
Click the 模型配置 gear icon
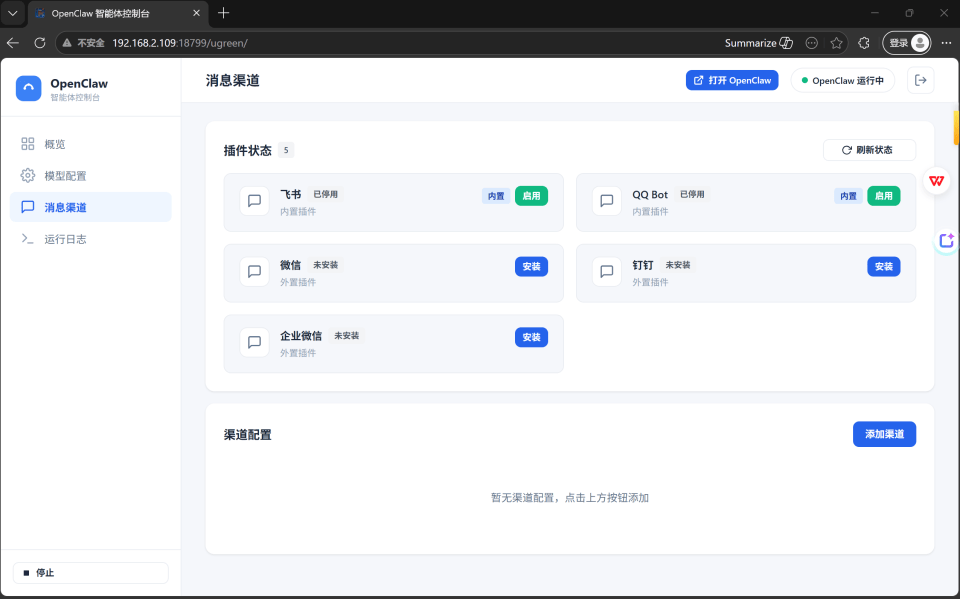[28, 176]
